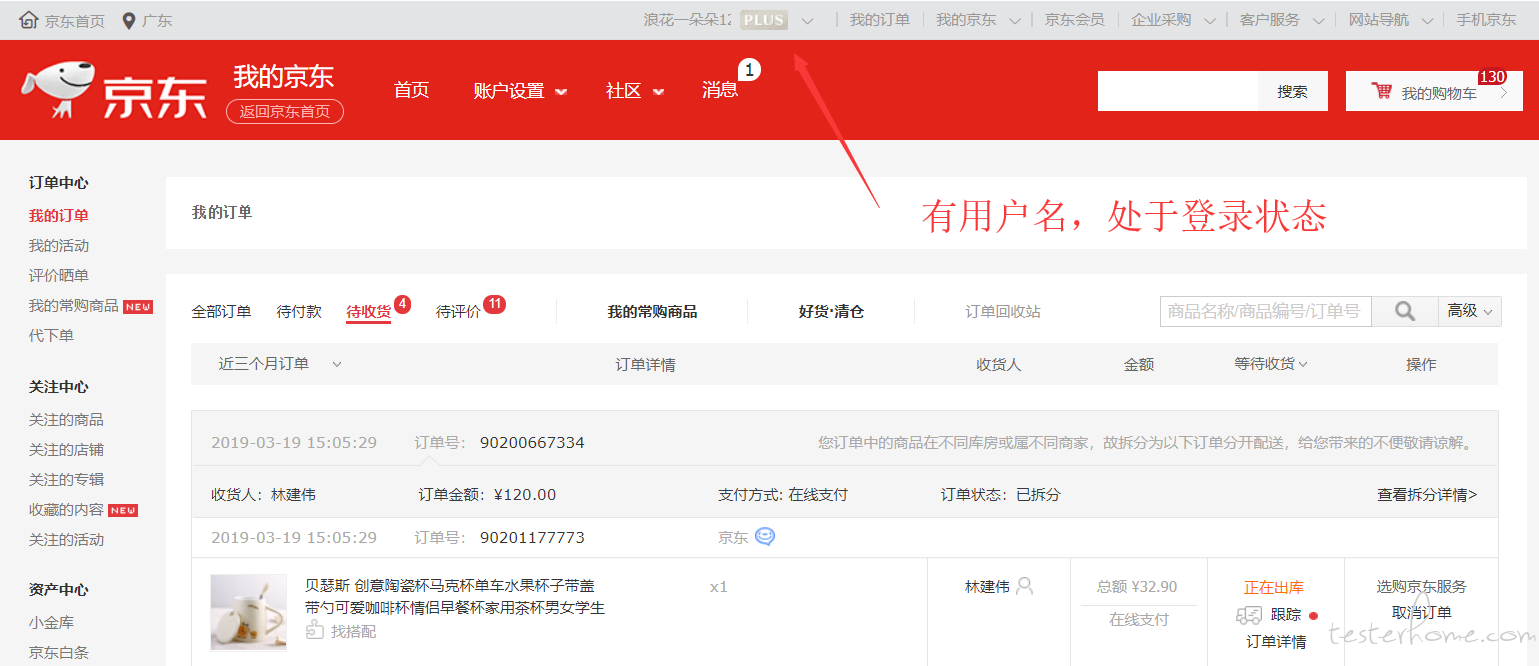Screen dimensions: 1539x666
Task: Open the mug product thumbnail
Action: [248, 613]
